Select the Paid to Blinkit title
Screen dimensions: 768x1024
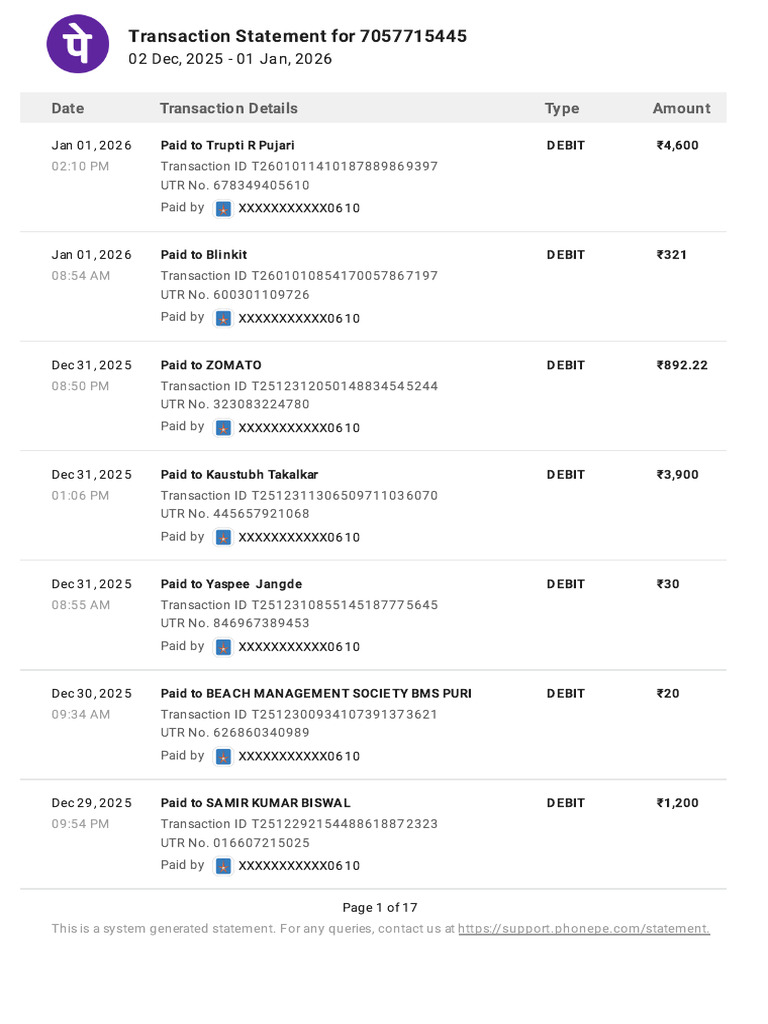tap(204, 255)
